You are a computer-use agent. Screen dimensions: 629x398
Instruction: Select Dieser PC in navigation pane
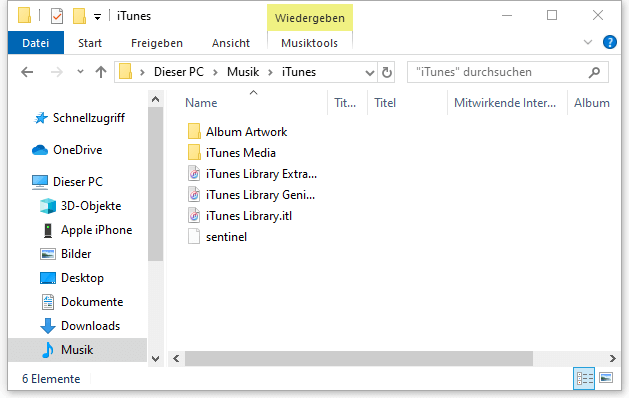coord(78,182)
